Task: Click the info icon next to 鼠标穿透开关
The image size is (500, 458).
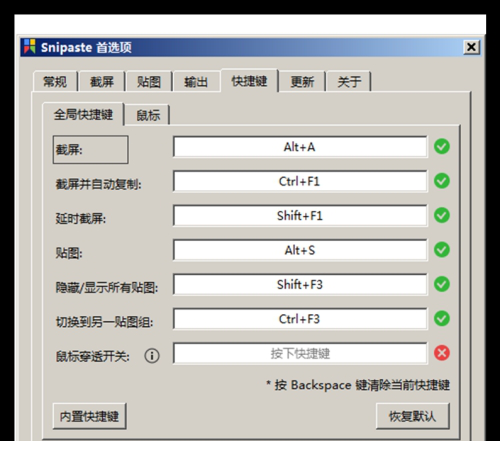Action: point(152,356)
